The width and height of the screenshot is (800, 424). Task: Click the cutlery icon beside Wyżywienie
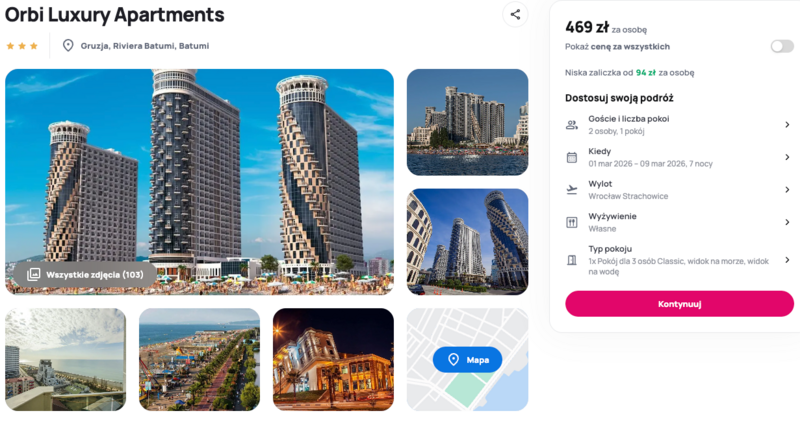click(x=572, y=222)
